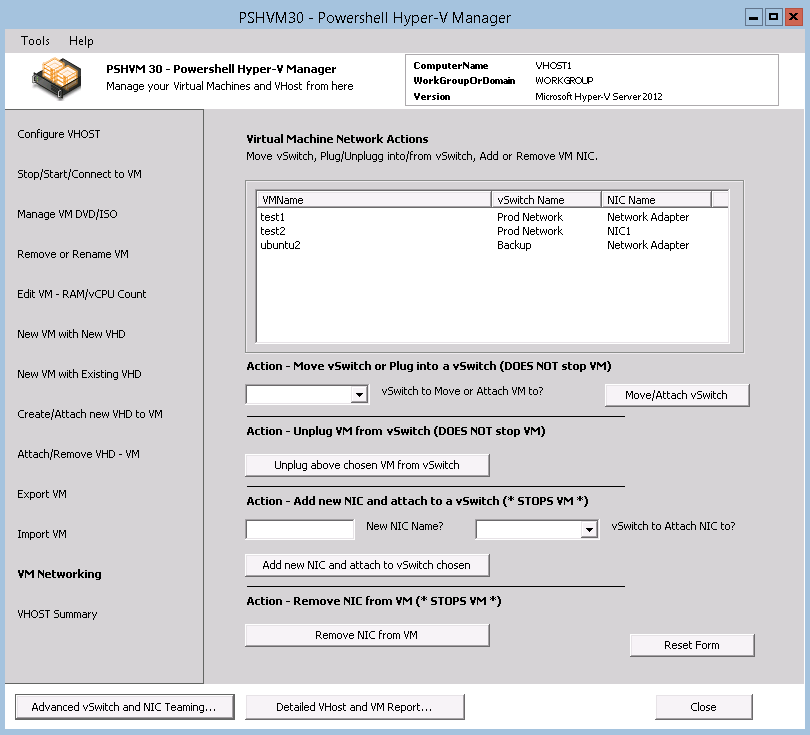This screenshot has width=810, height=735.
Task: Focus the New NIC Name input field
Action: click(x=300, y=529)
